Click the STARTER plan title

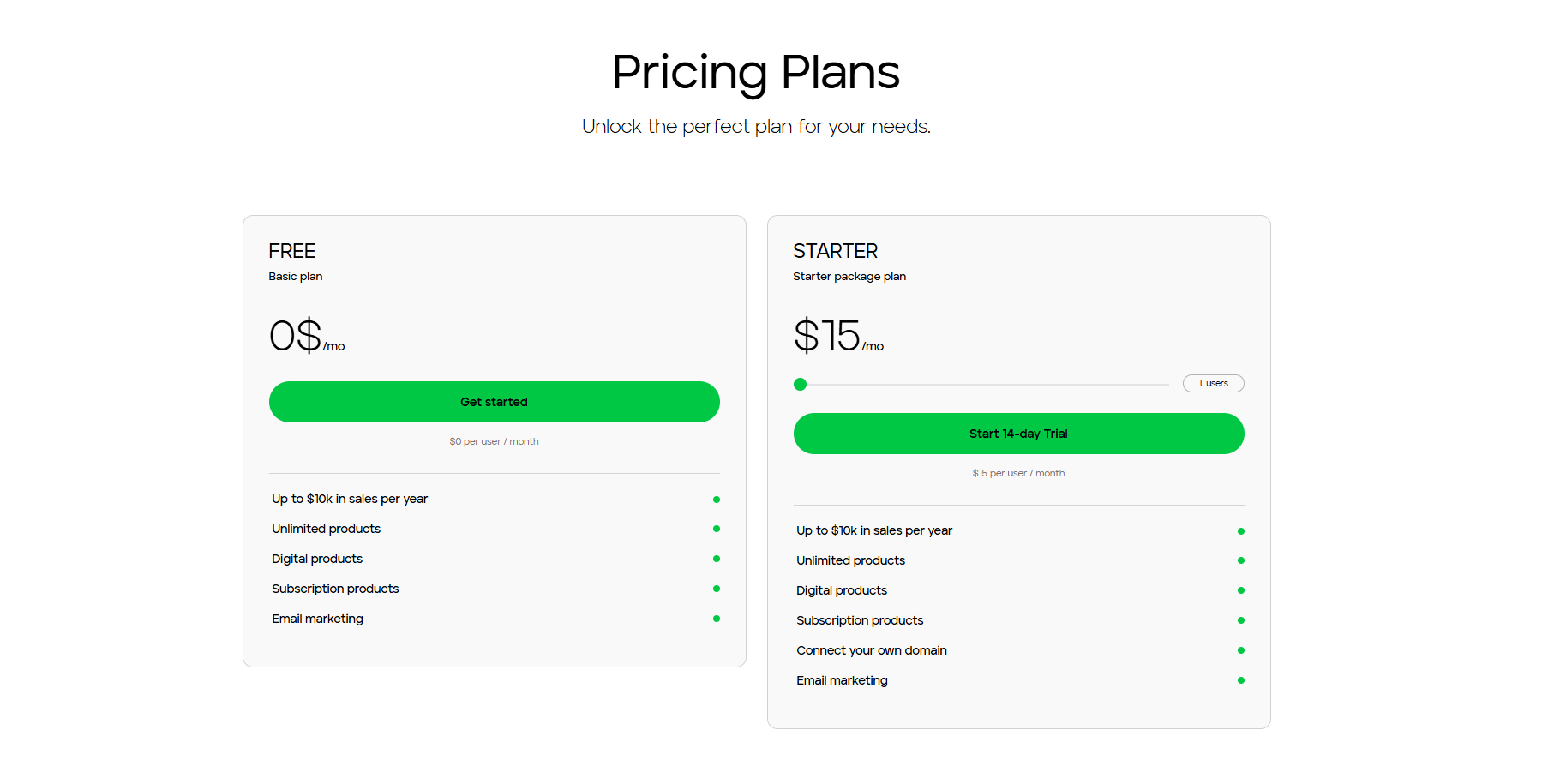pyautogui.click(x=836, y=251)
